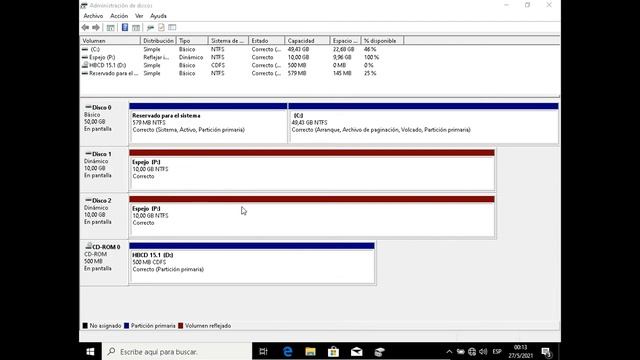Image resolution: width=640 pixels, height=360 pixels.
Task: Click the blue Help toolbar icon
Action: [x=125, y=27]
